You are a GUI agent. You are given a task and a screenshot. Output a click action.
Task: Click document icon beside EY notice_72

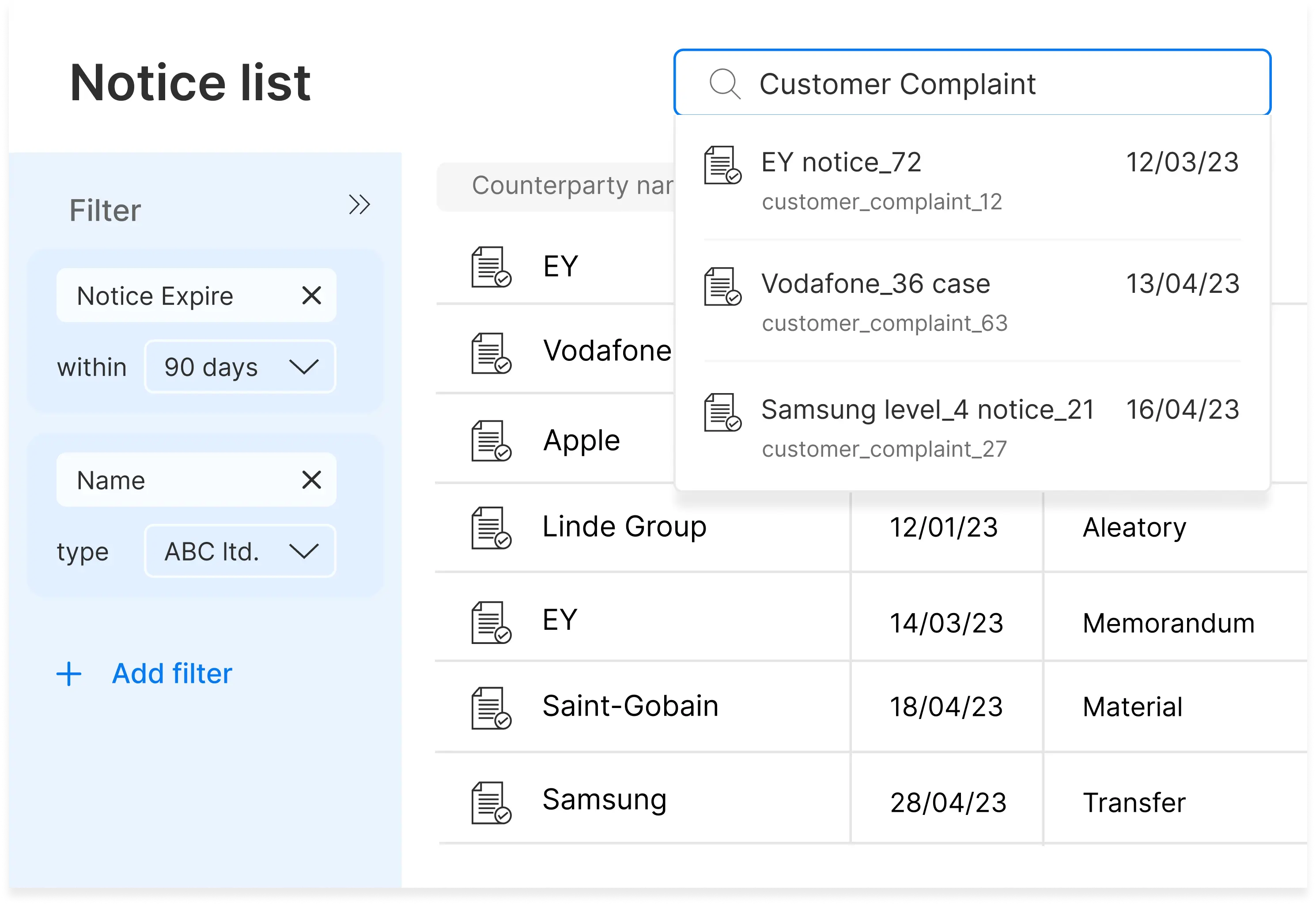(x=723, y=165)
